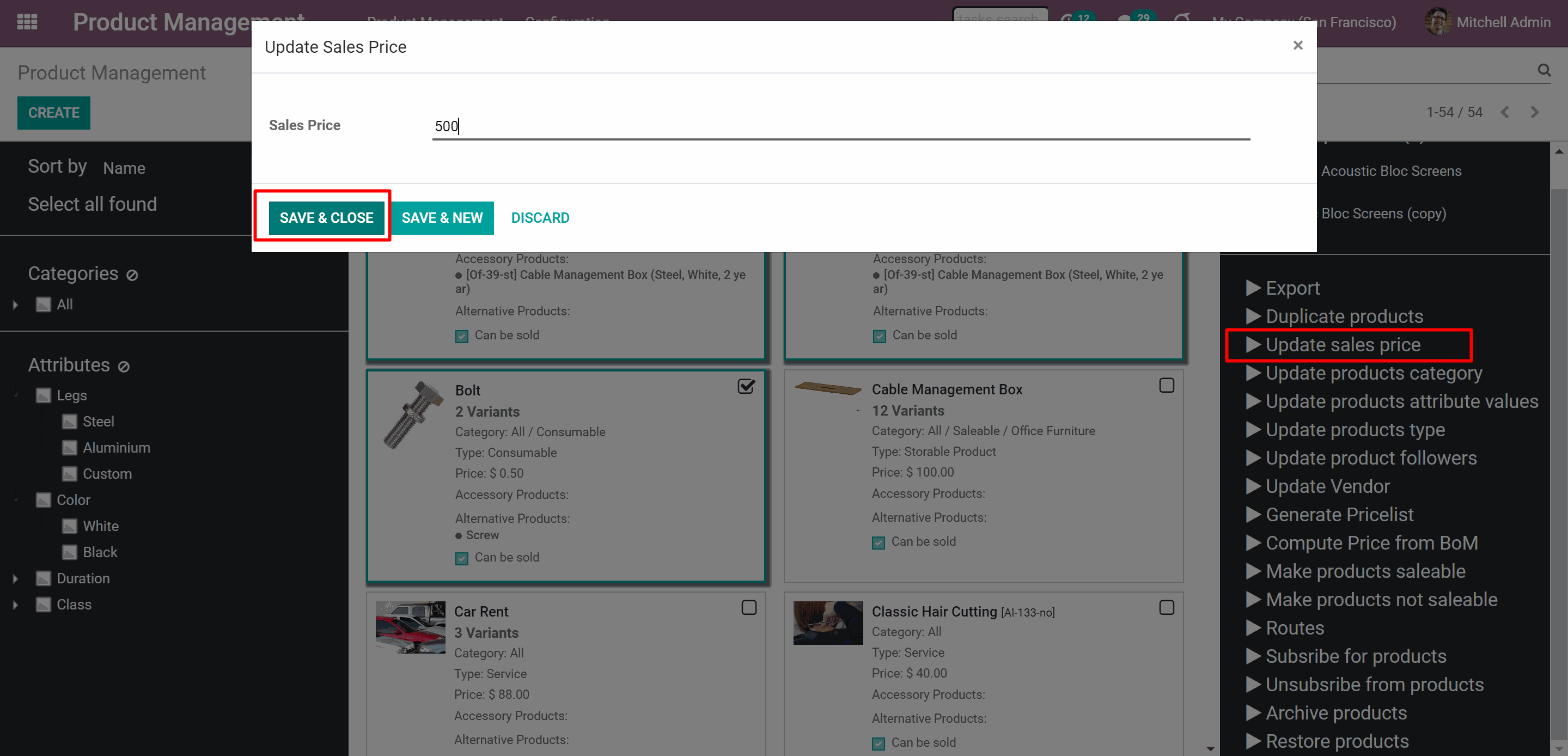
Task: Select Classic Hair Cutting product checkbox
Action: pyautogui.click(x=1166, y=607)
